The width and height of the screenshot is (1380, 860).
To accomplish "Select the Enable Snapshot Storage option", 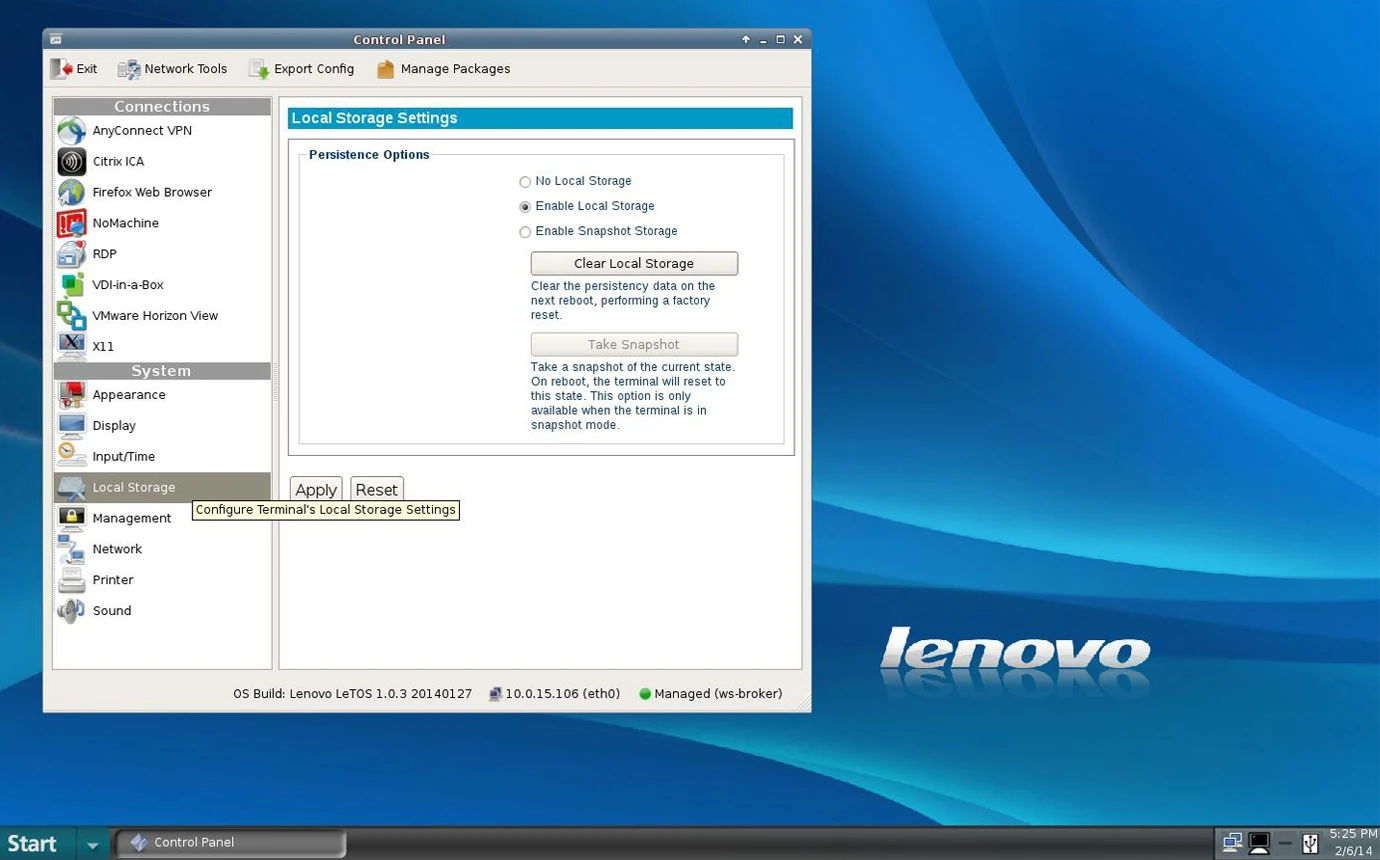I will (525, 231).
